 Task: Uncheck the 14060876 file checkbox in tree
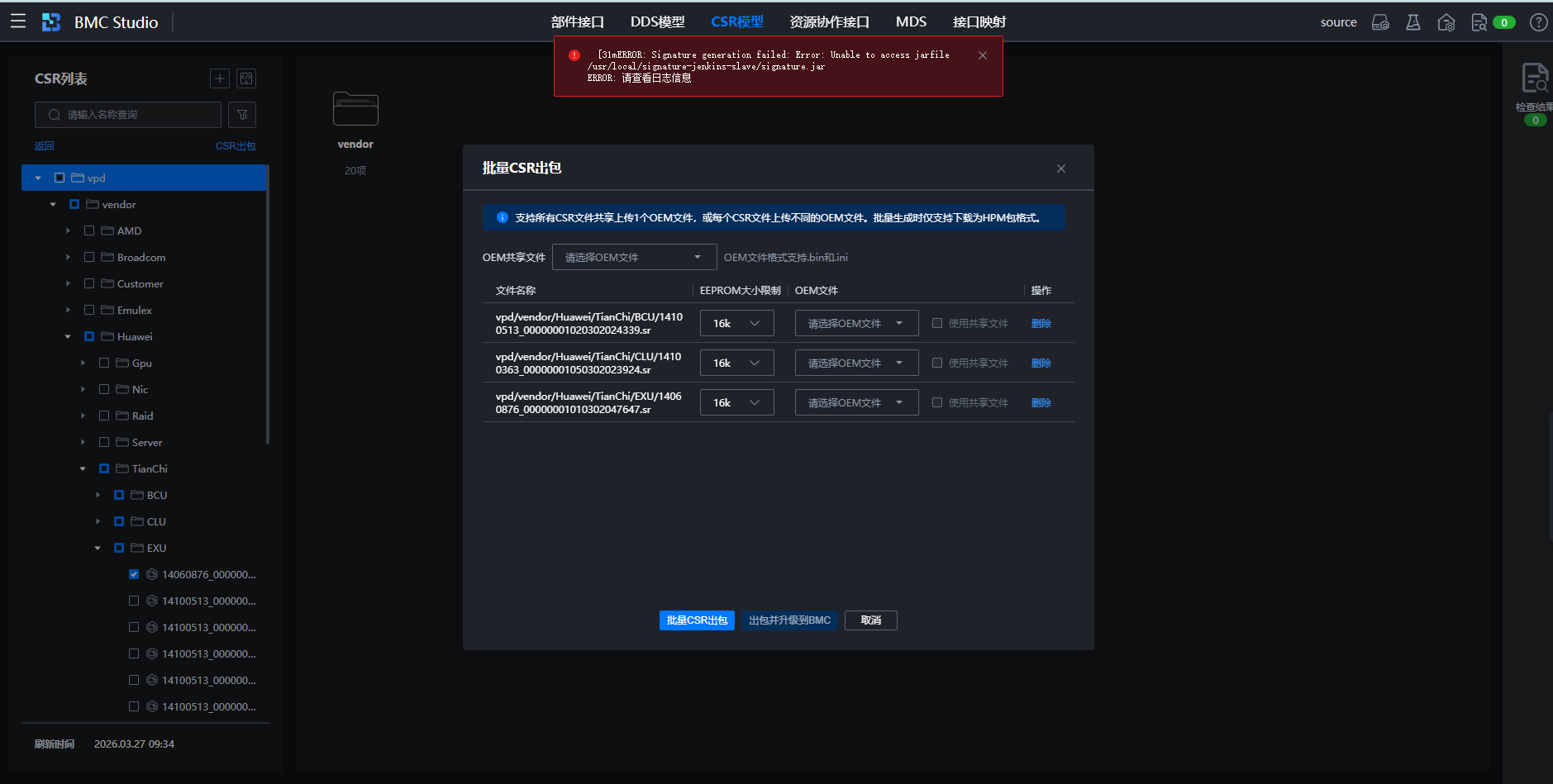[134, 574]
